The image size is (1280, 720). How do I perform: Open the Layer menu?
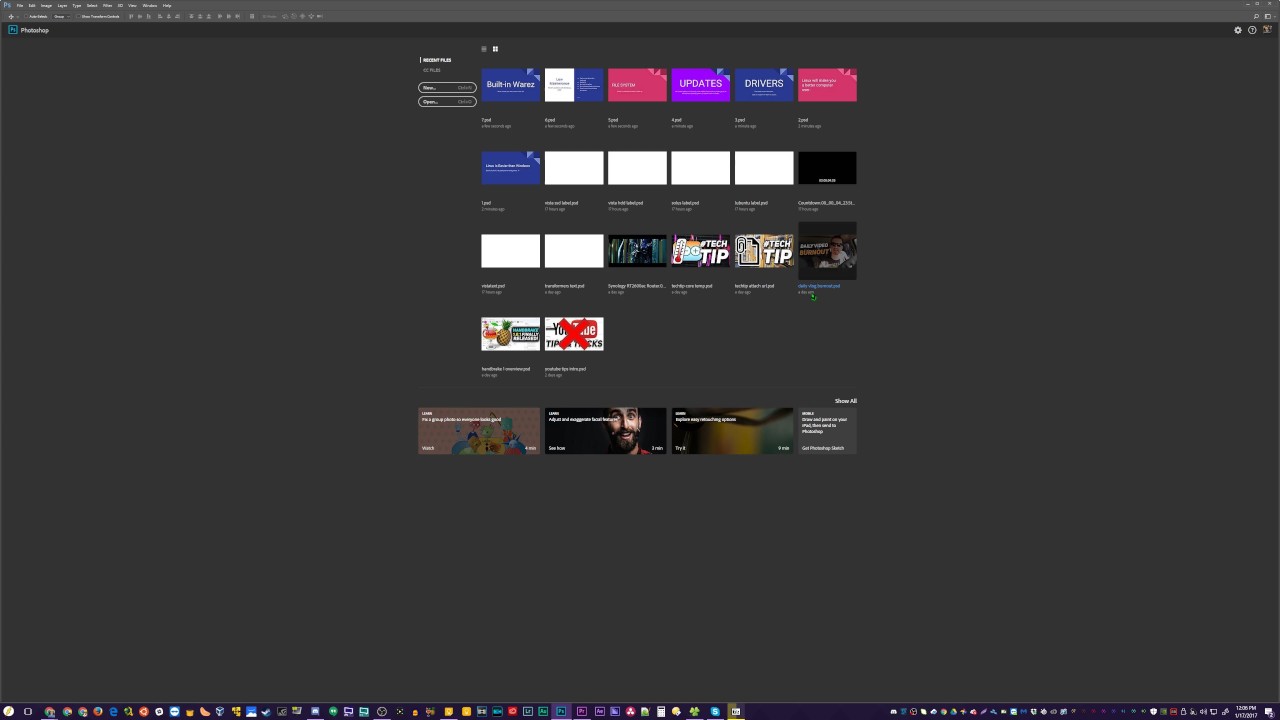pos(62,5)
